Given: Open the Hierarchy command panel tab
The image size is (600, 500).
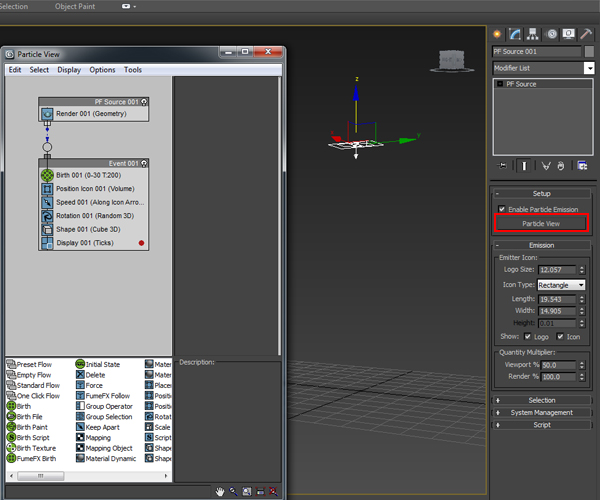Looking at the screenshot, I should [x=532, y=34].
